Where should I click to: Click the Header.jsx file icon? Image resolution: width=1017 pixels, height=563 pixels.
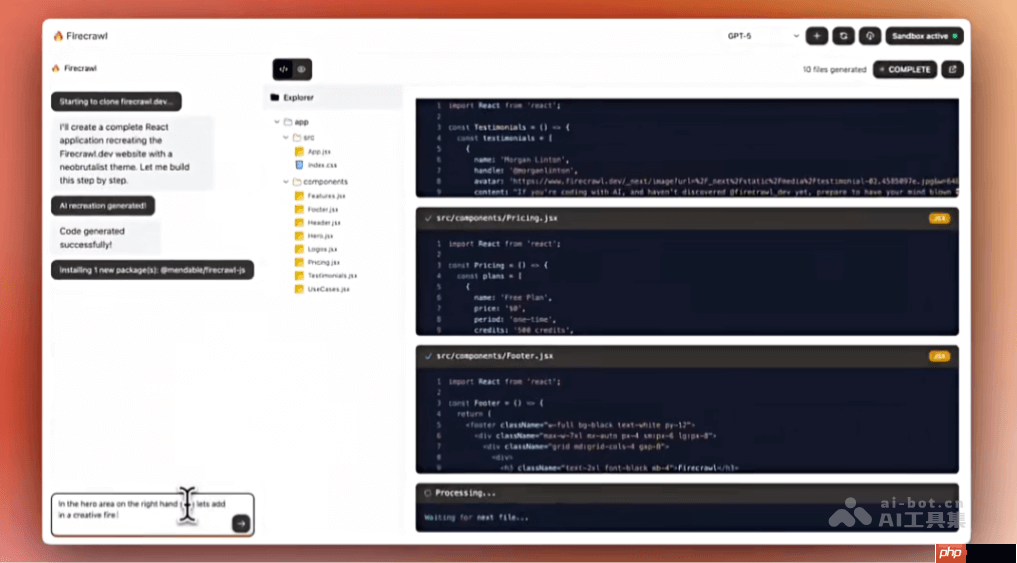(299, 222)
